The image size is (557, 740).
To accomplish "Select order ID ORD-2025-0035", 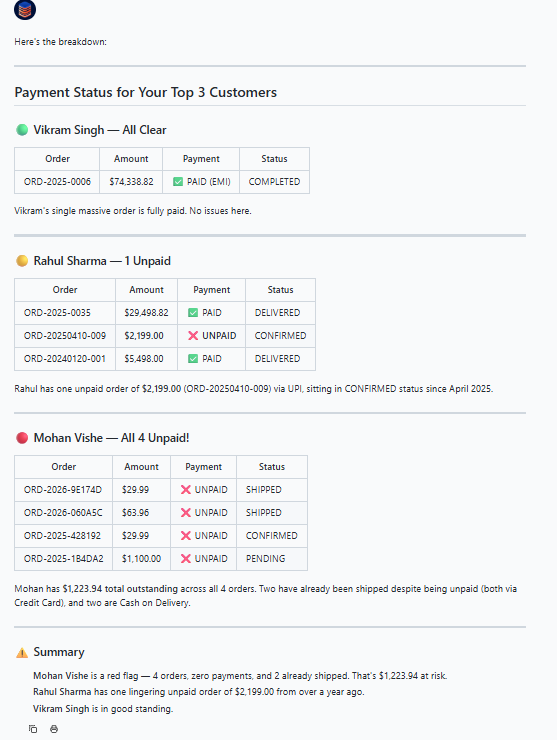I will [x=57, y=313].
